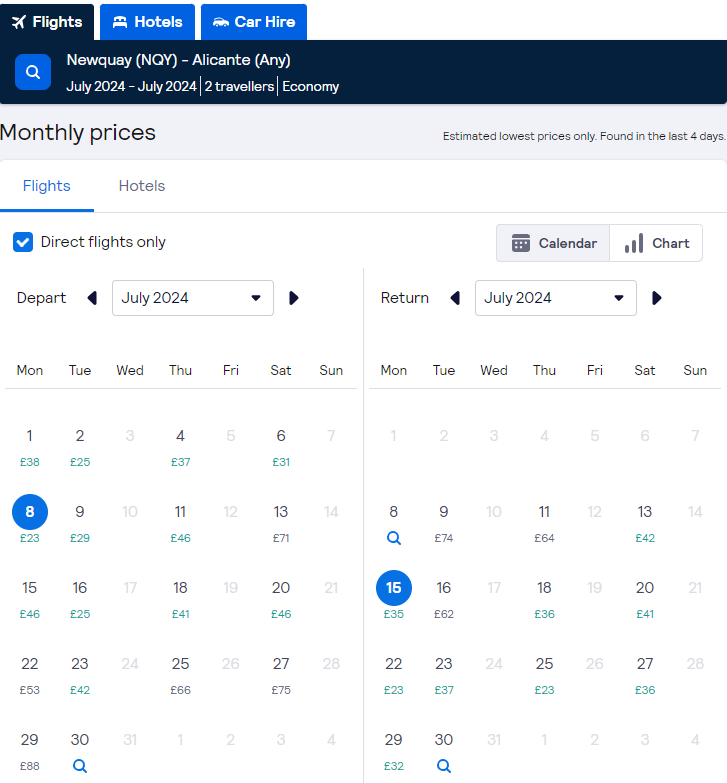
Task: Select return date July 9 (£74)
Action: tap(444, 523)
